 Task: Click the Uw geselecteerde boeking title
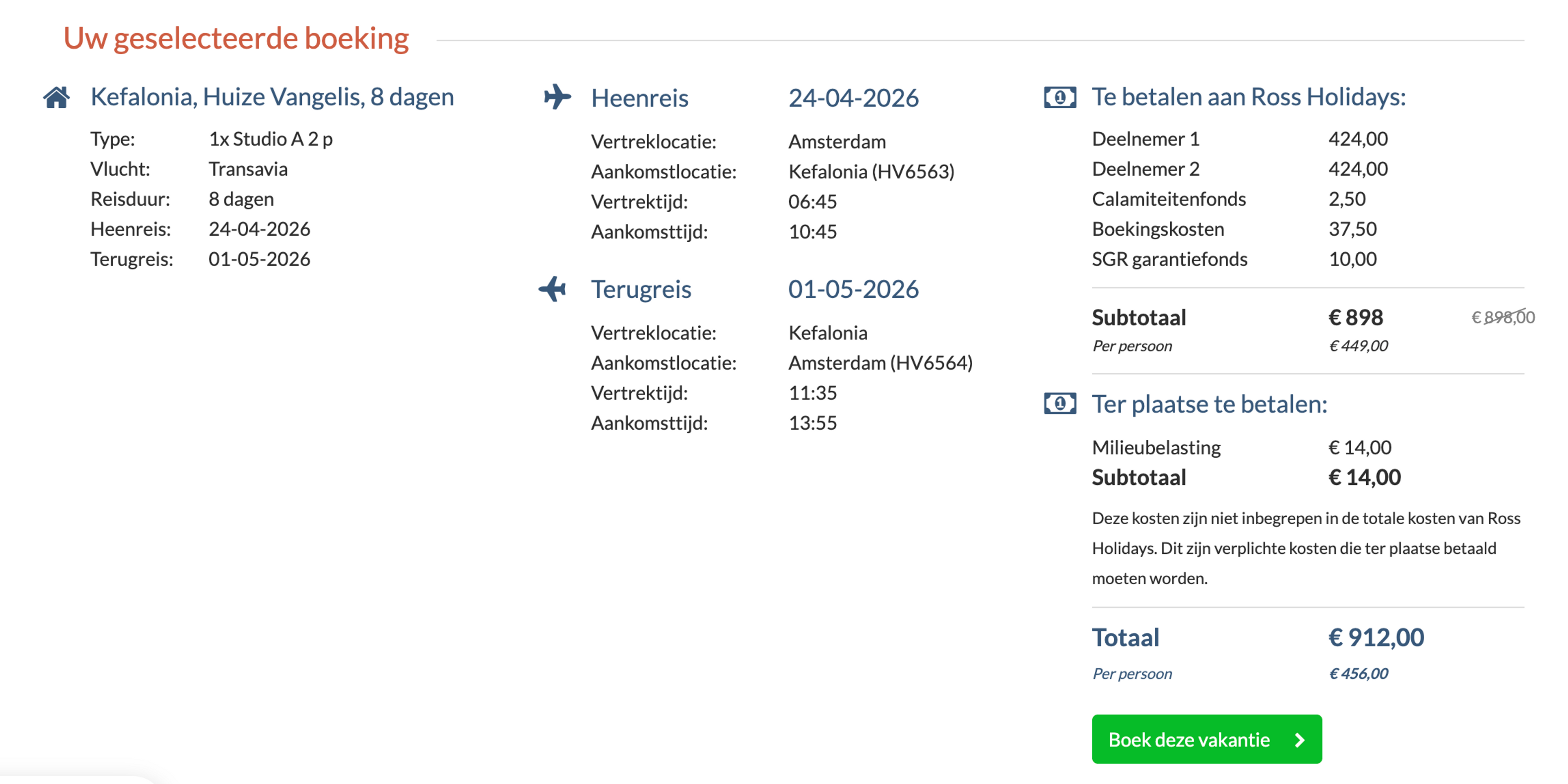coord(236,39)
